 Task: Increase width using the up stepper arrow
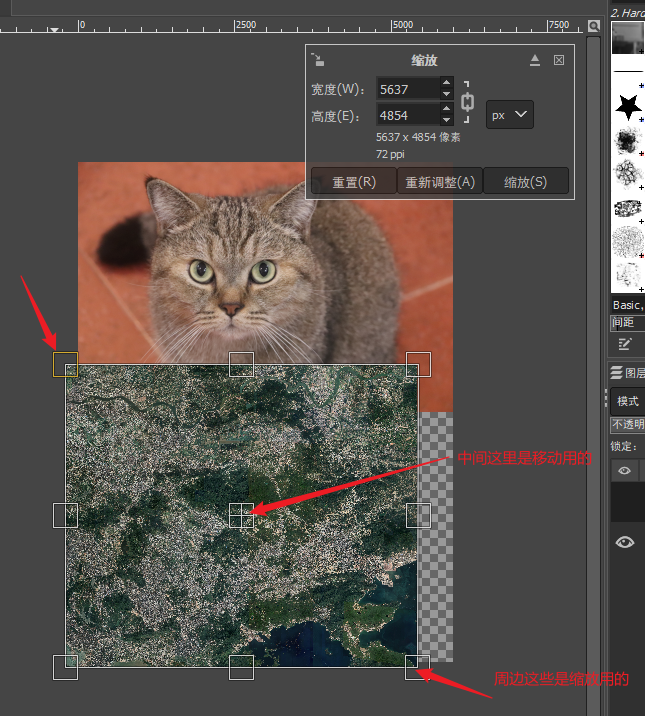point(447,83)
